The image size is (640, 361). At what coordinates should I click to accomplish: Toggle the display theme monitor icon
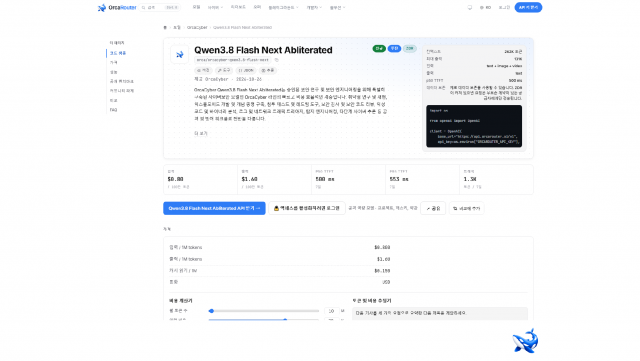470,7
